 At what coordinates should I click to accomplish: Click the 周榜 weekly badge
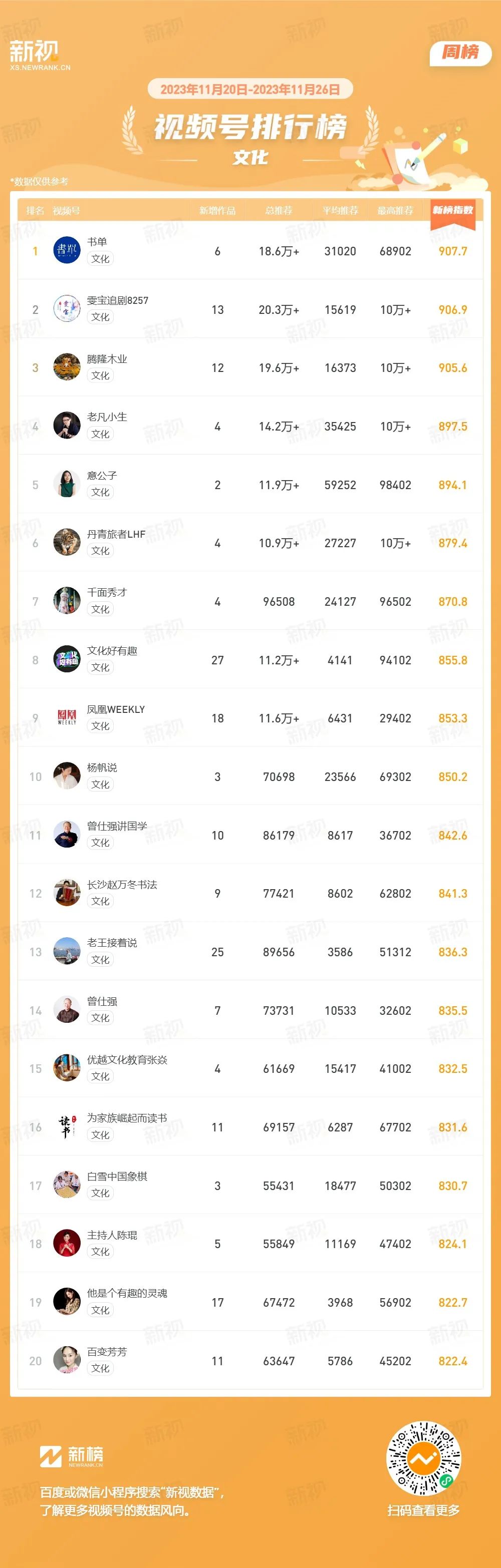pos(460,53)
